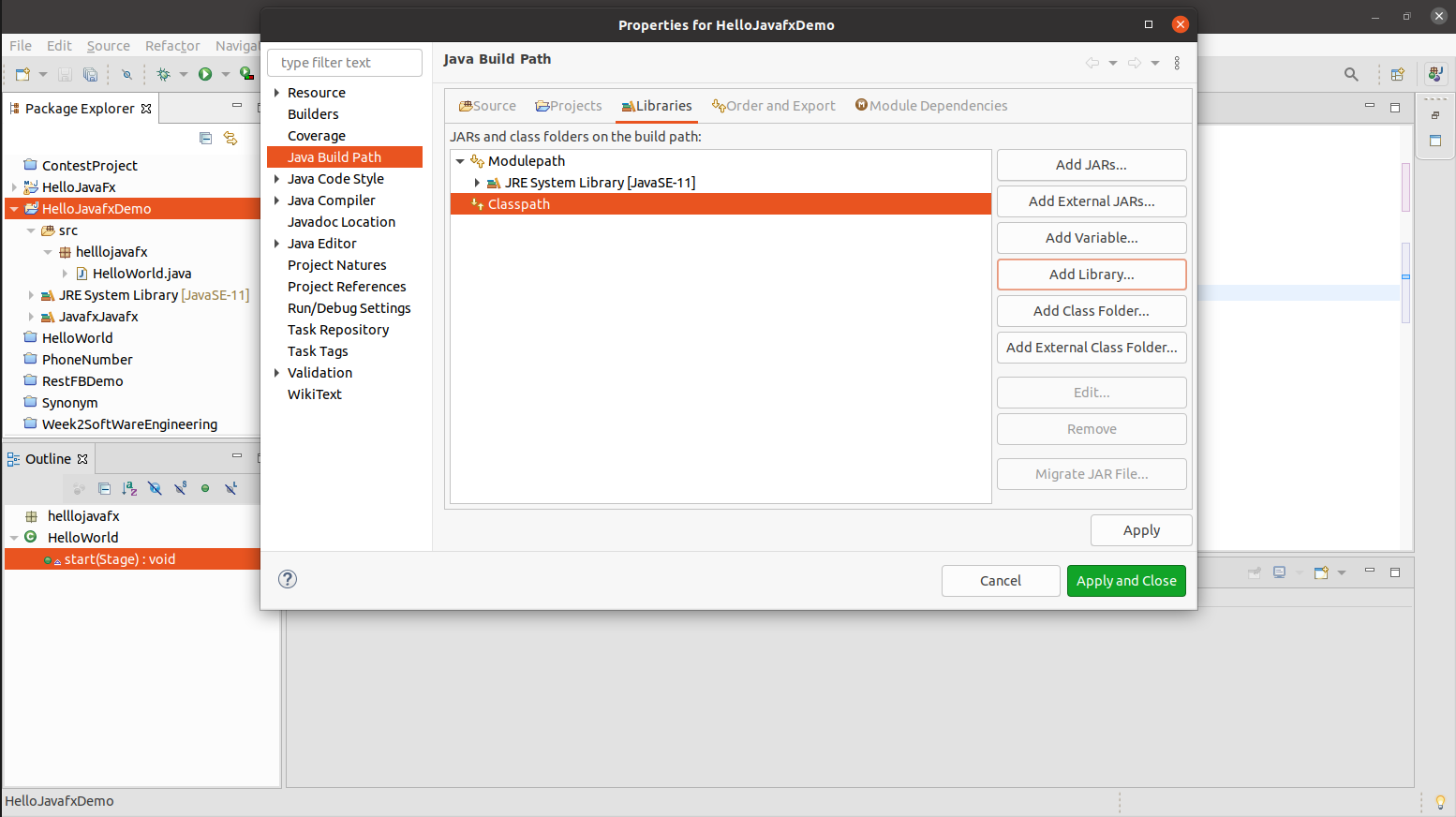Click the Skip All Breakpoints toolbar icon
This screenshot has width=1456, height=817.
click(x=126, y=74)
